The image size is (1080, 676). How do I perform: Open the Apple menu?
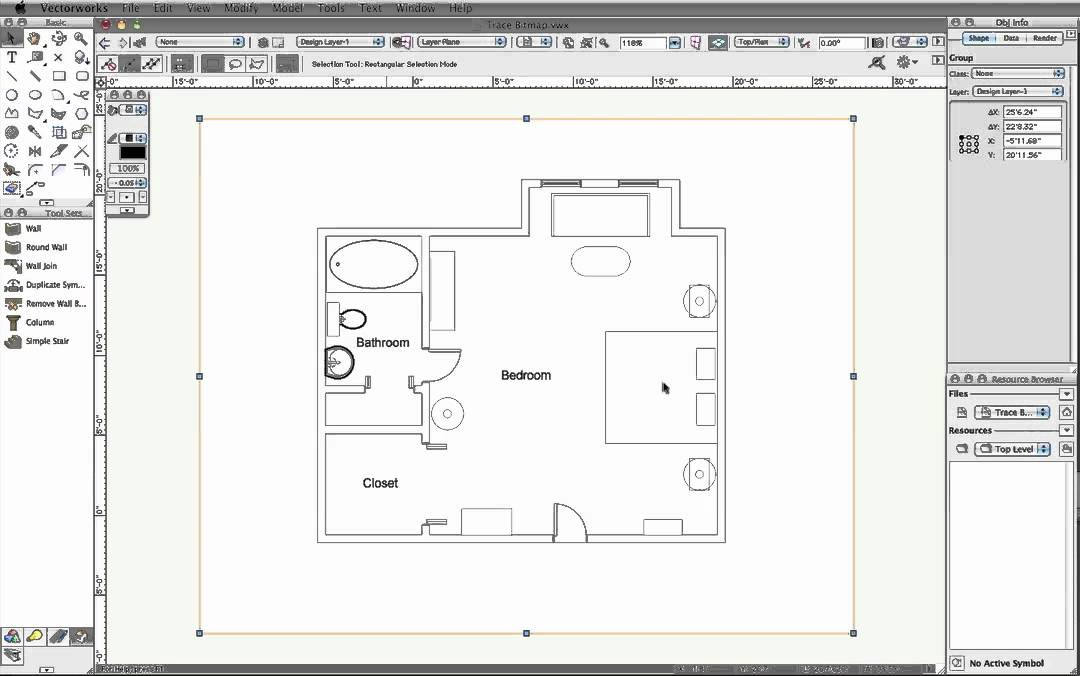[x=19, y=8]
